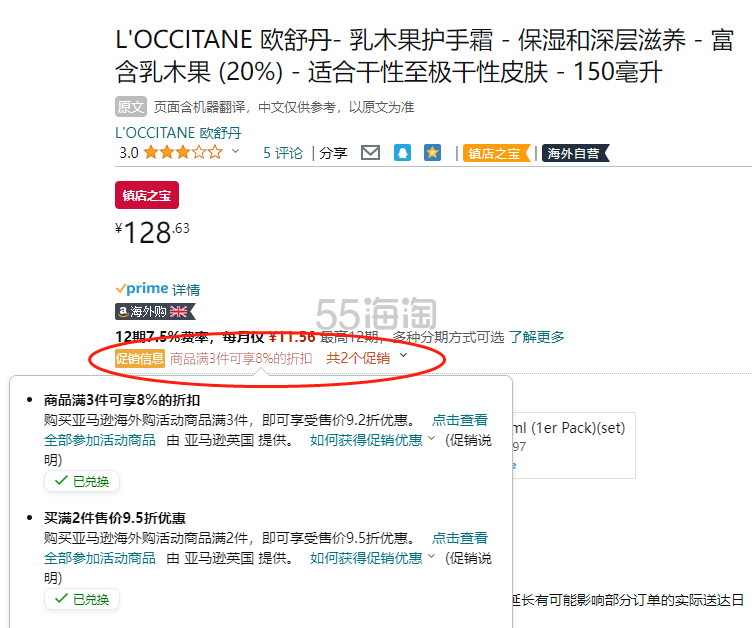Share via the QQ penguin icon
The height and width of the screenshot is (628, 752).
pos(402,153)
